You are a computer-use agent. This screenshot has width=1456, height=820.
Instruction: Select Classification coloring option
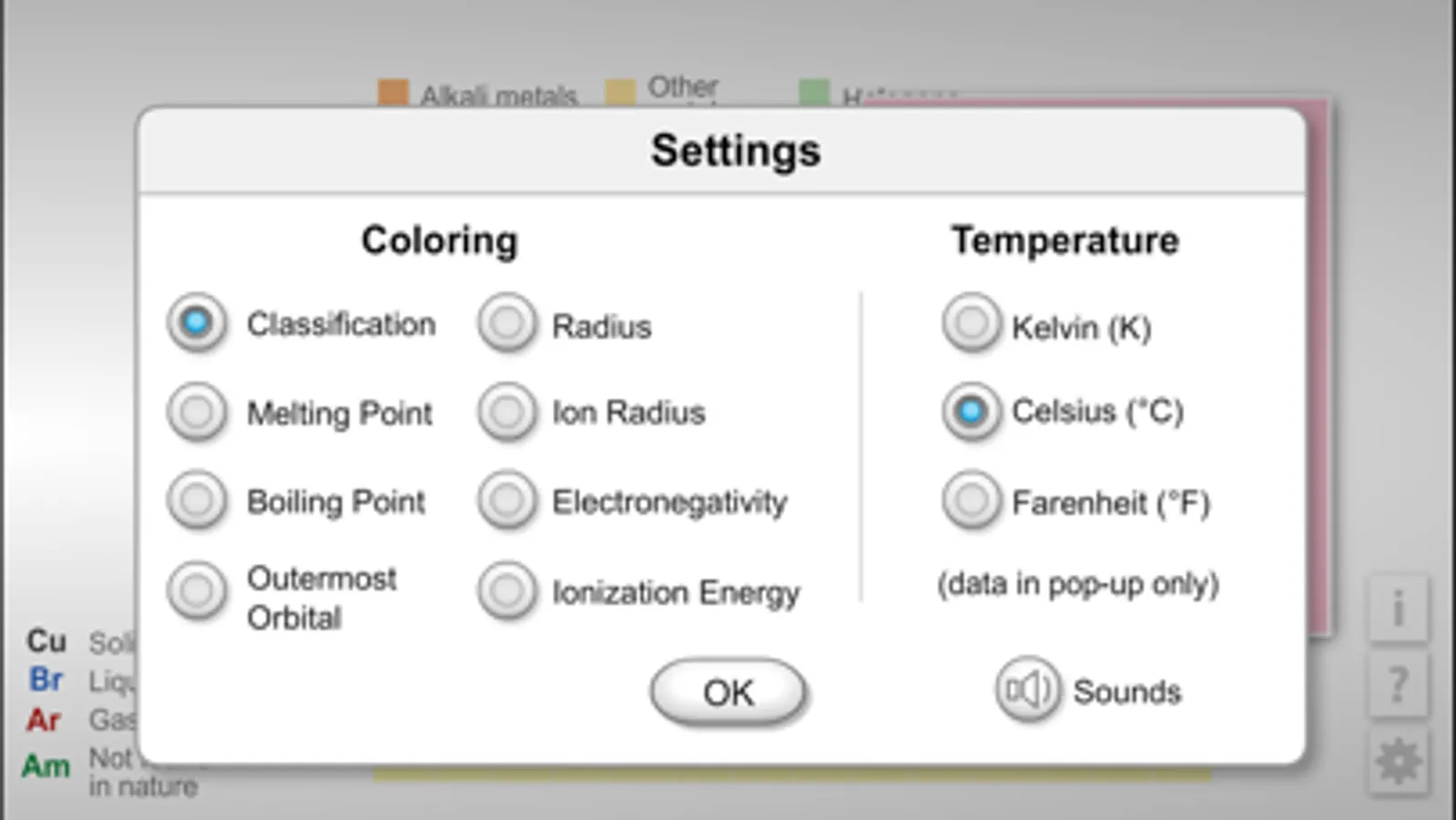click(x=196, y=323)
